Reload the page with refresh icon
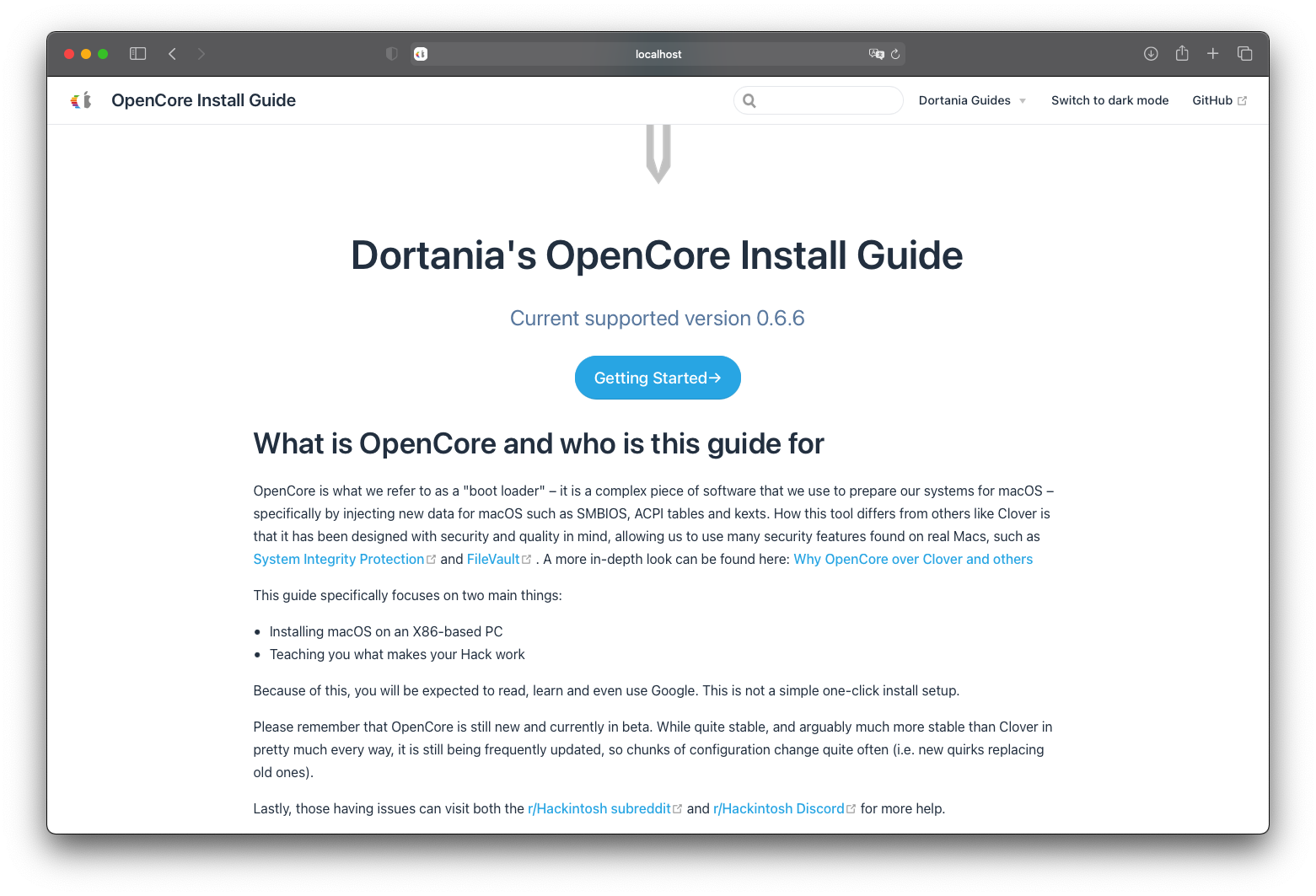Screen dimensions: 1316x896 (x=895, y=54)
